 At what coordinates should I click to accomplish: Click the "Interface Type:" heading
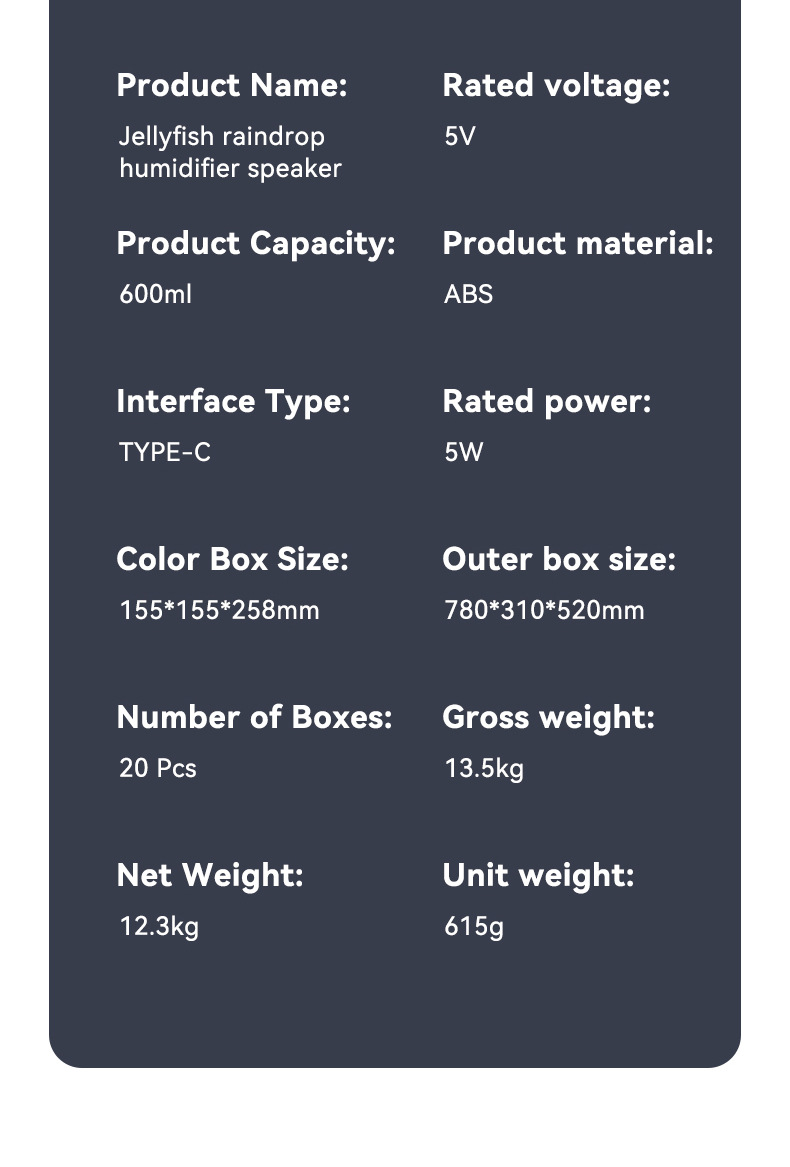pyautogui.click(x=233, y=401)
